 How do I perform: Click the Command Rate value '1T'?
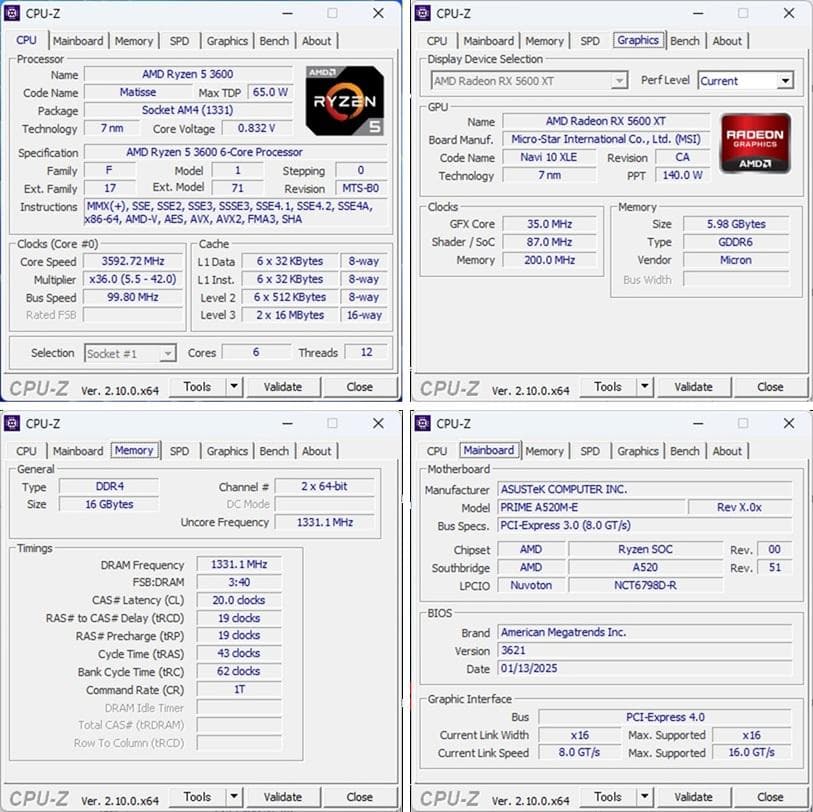tap(239, 690)
